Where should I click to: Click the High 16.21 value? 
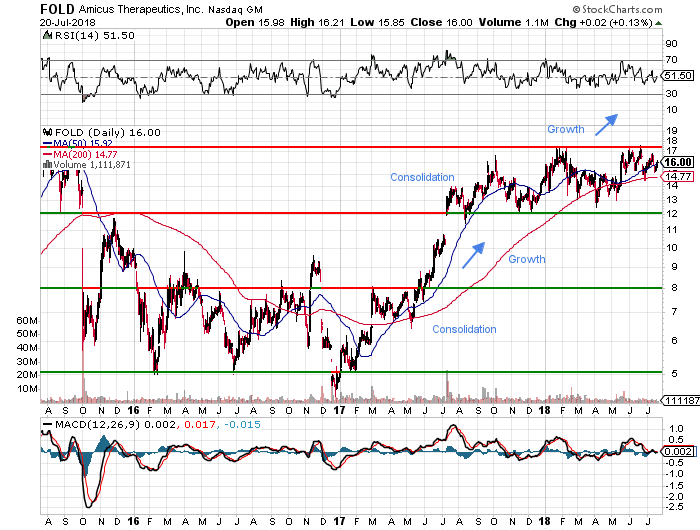(317, 22)
